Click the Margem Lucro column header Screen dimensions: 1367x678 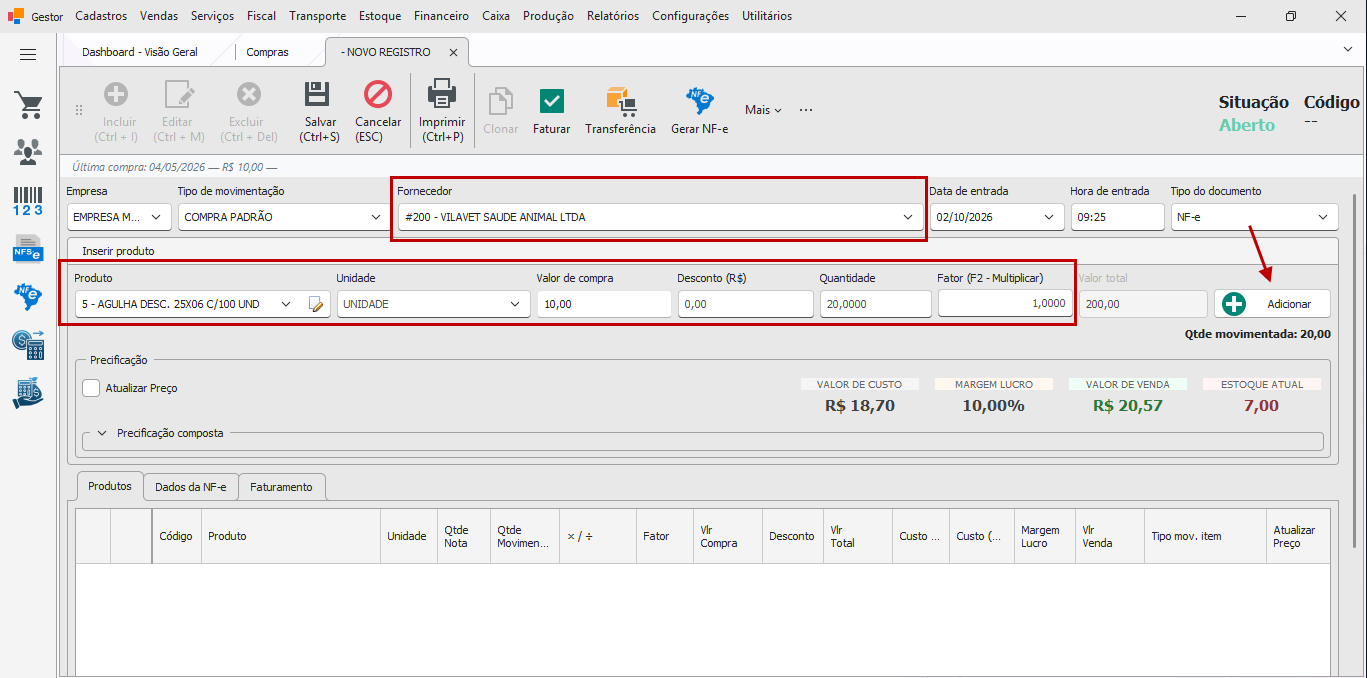click(x=1044, y=536)
